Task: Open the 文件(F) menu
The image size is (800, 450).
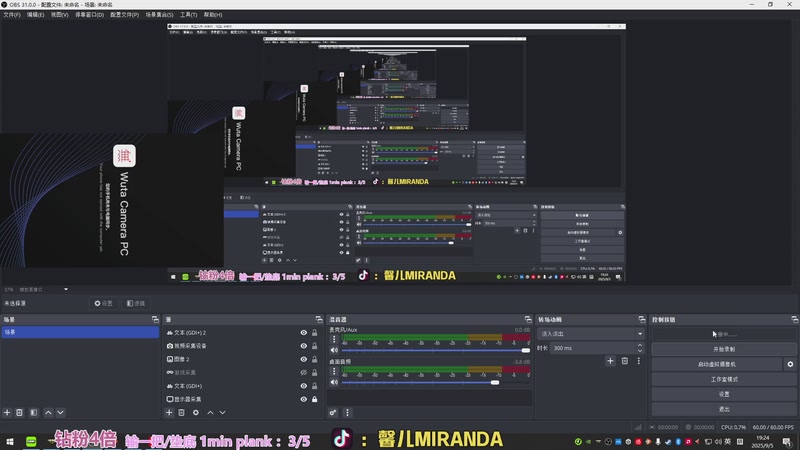Action: click(x=12, y=15)
